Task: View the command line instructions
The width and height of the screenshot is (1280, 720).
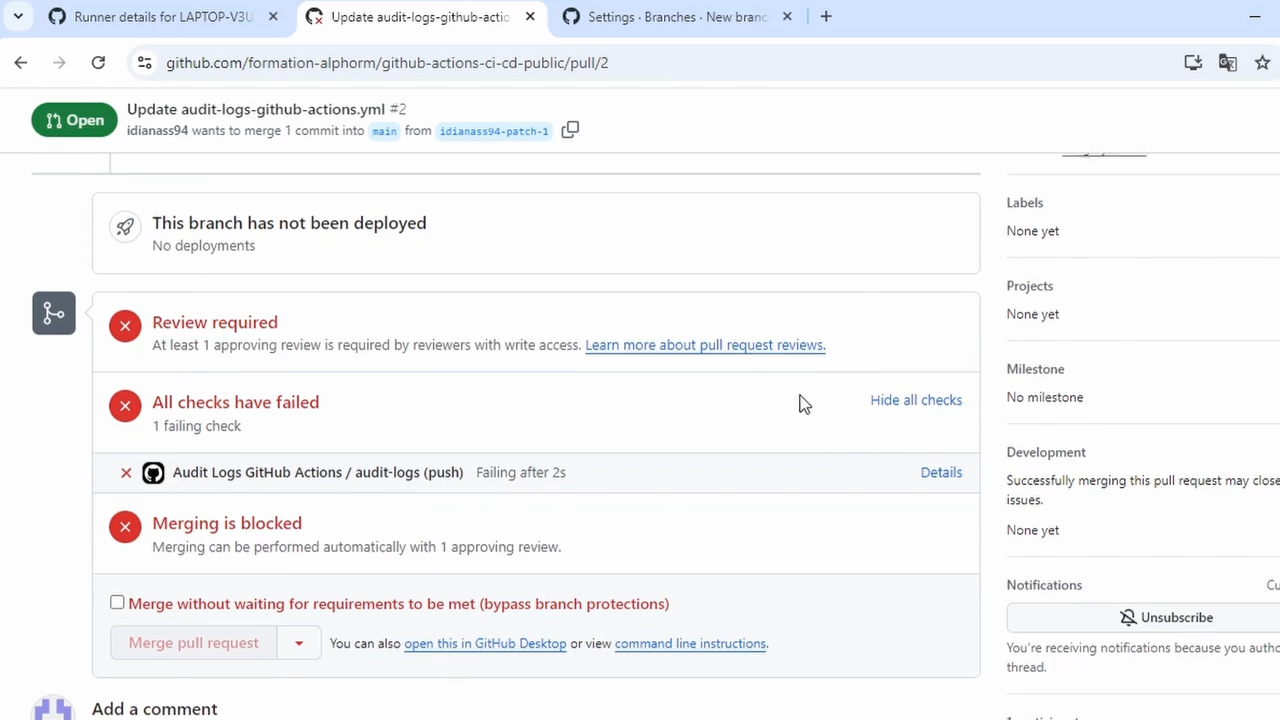Action: click(690, 643)
